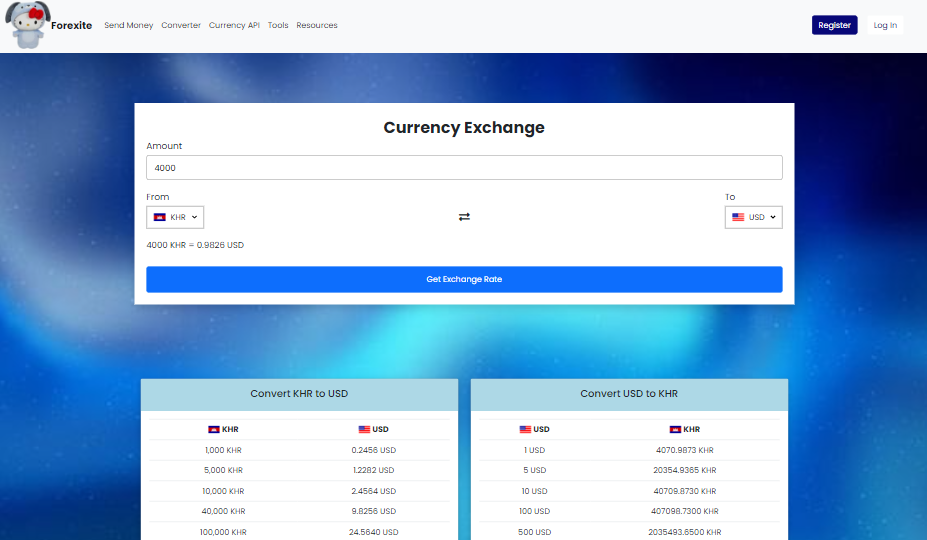This screenshot has height=540, width=927.
Task: Click the US flag in the To selector
Action: 738,217
